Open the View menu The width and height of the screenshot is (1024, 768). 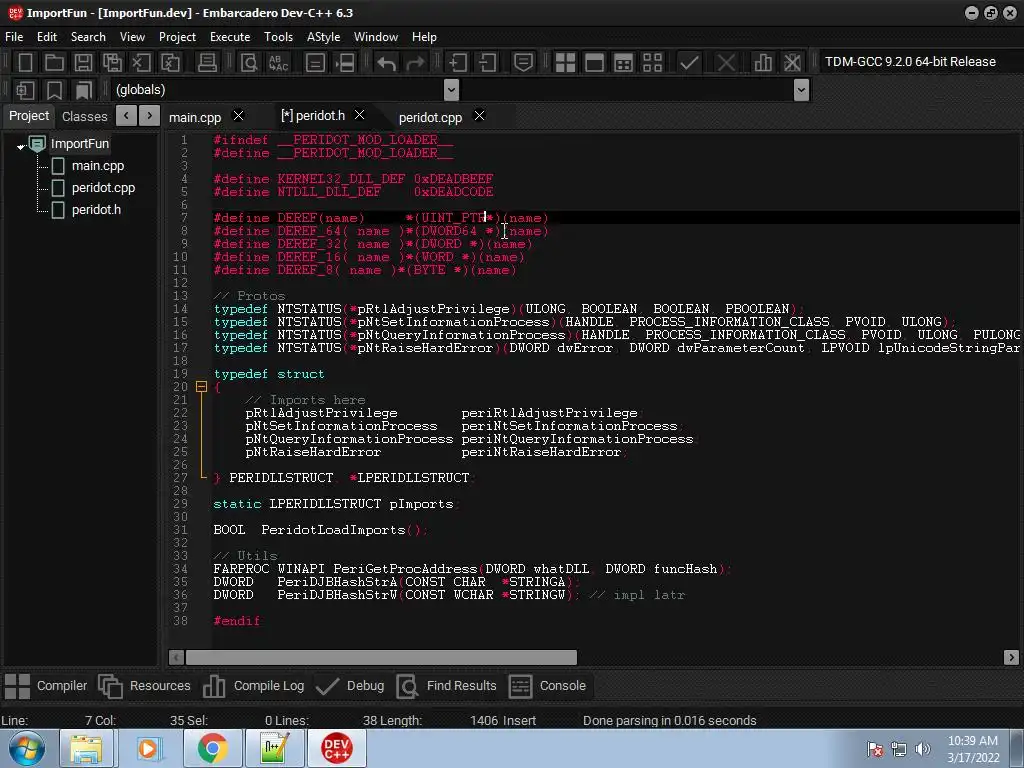pos(132,37)
